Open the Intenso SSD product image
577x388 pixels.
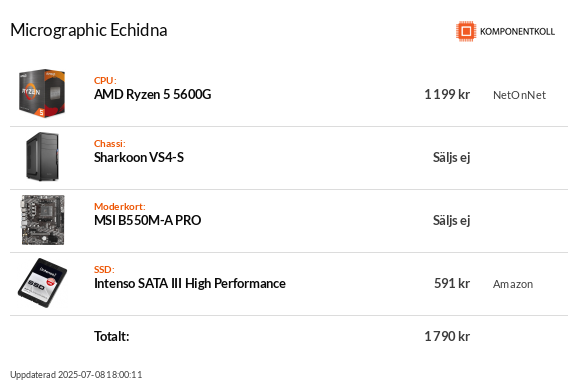(x=42, y=283)
